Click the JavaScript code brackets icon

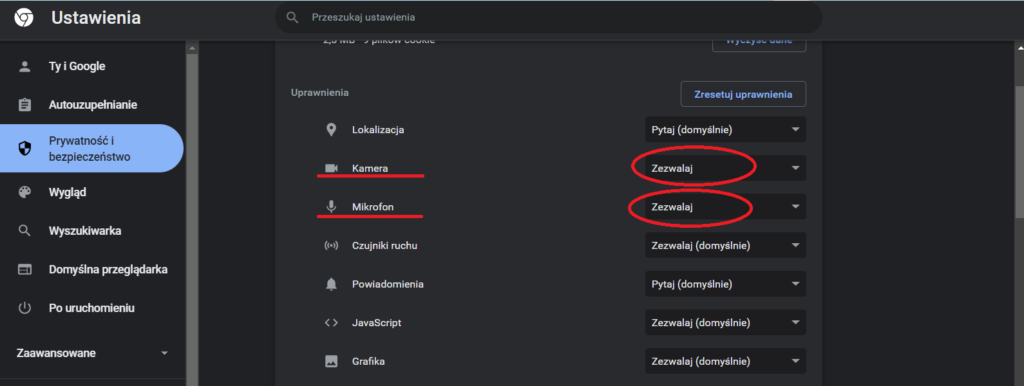point(331,323)
